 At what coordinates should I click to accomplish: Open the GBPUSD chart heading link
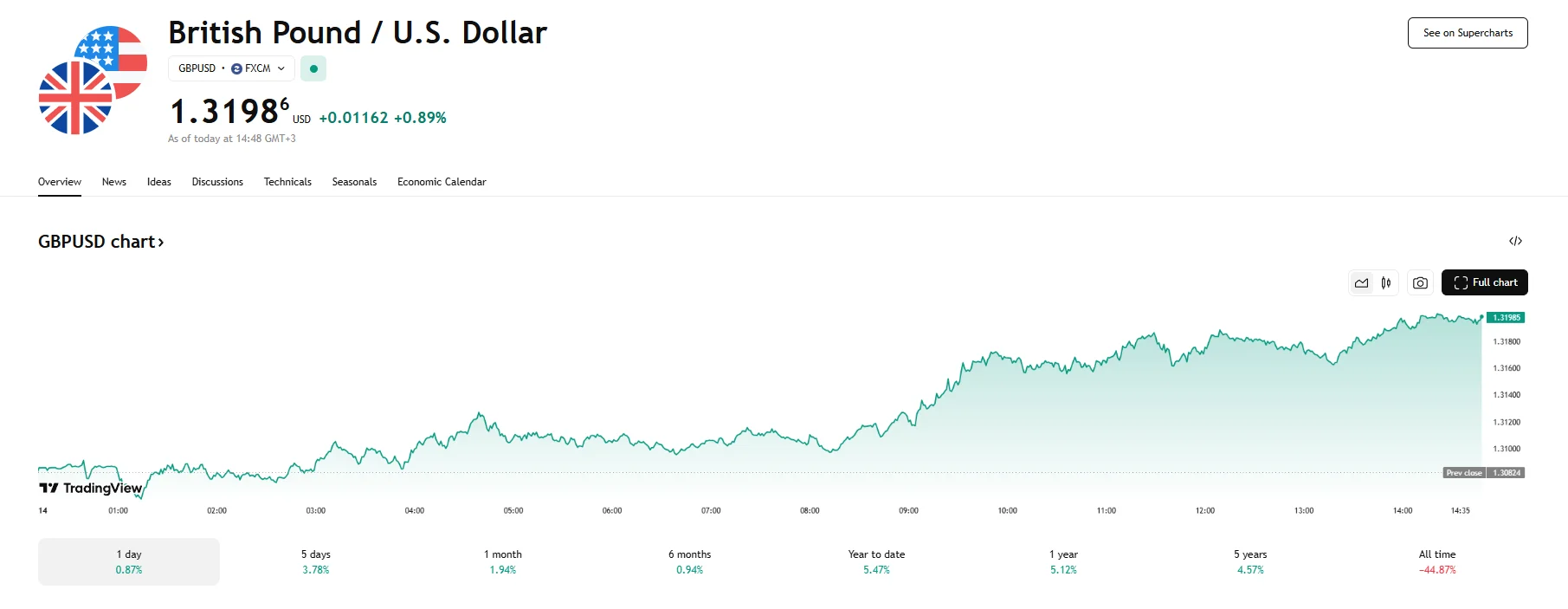pyautogui.click(x=100, y=242)
